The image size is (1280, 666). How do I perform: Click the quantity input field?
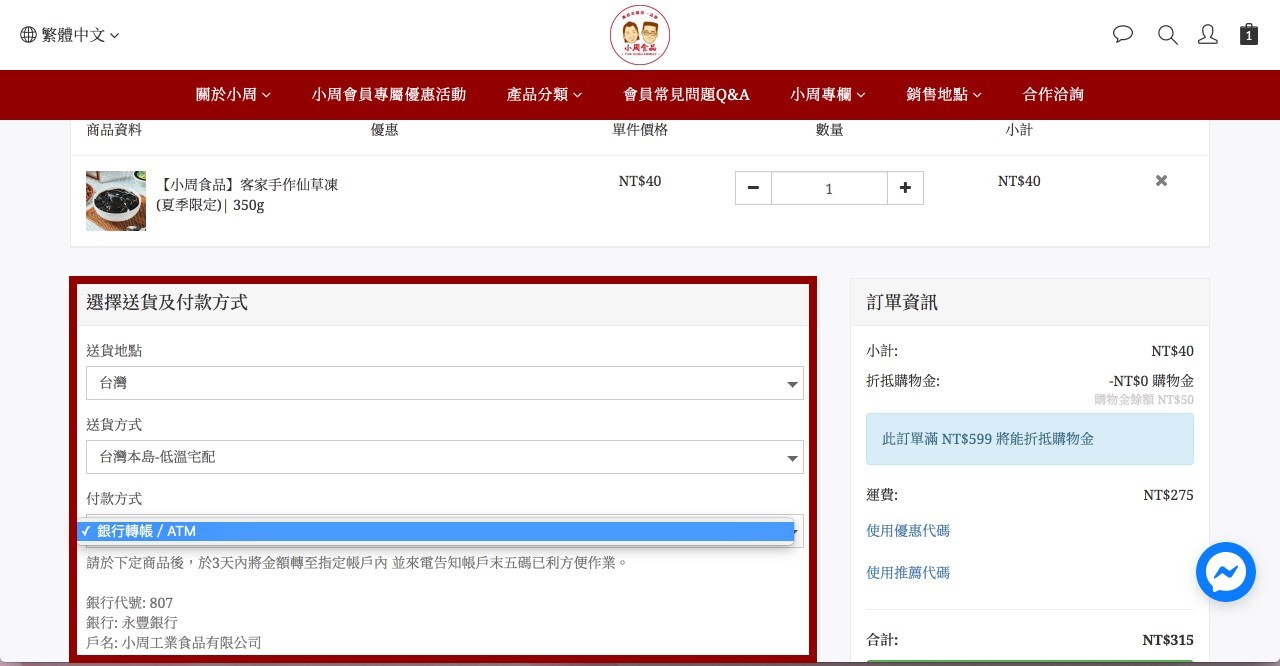coord(829,188)
